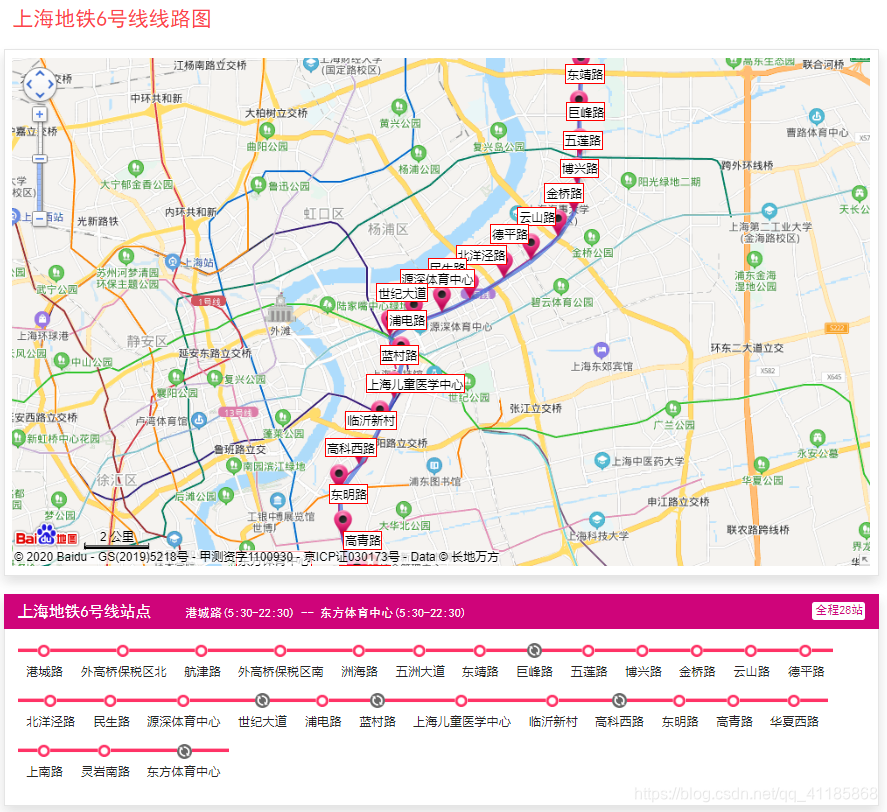The width and height of the screenshot is (887, 812).
Task: Click the 东方体育中心 transfer station icon
Action: pyautogui.click(x=184, y=751)
